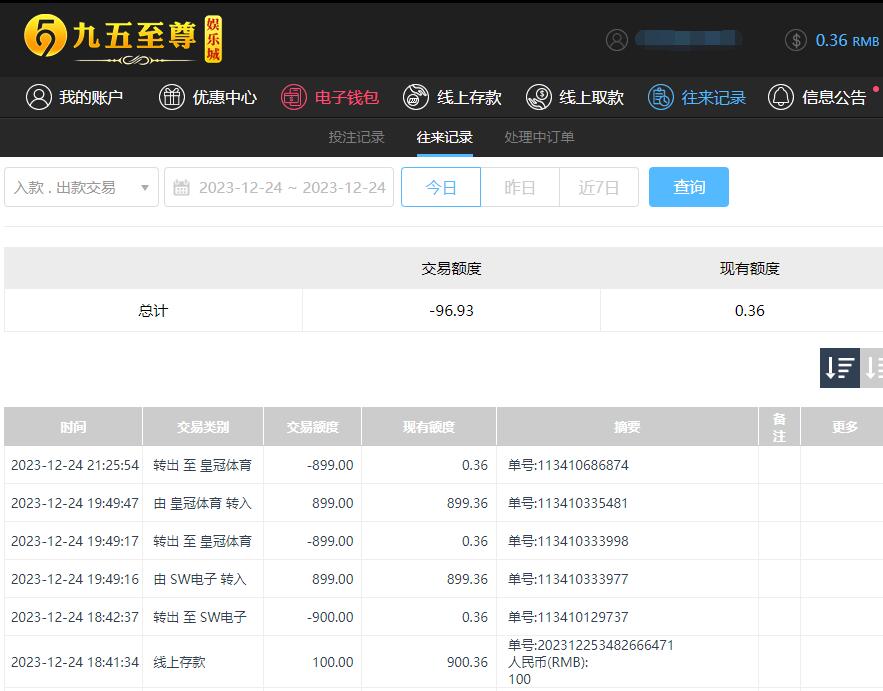Open 信息公告 announcements

pos(817,97)
